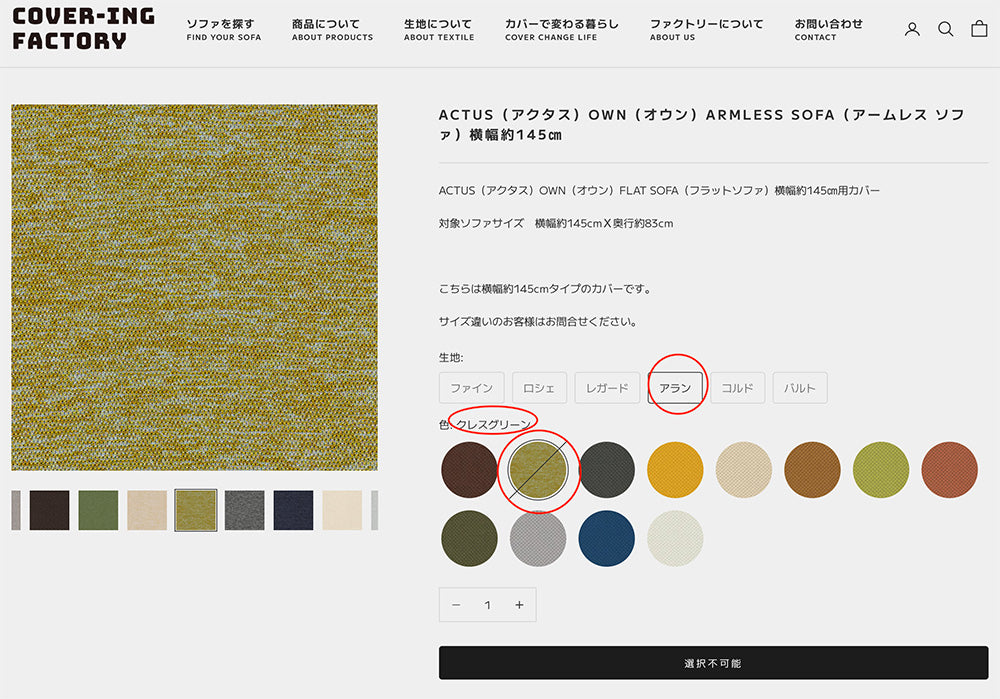Decrease quantity with the minus button
The width and height of the screenshot is (1000, 699).
[x=456, y=605]
